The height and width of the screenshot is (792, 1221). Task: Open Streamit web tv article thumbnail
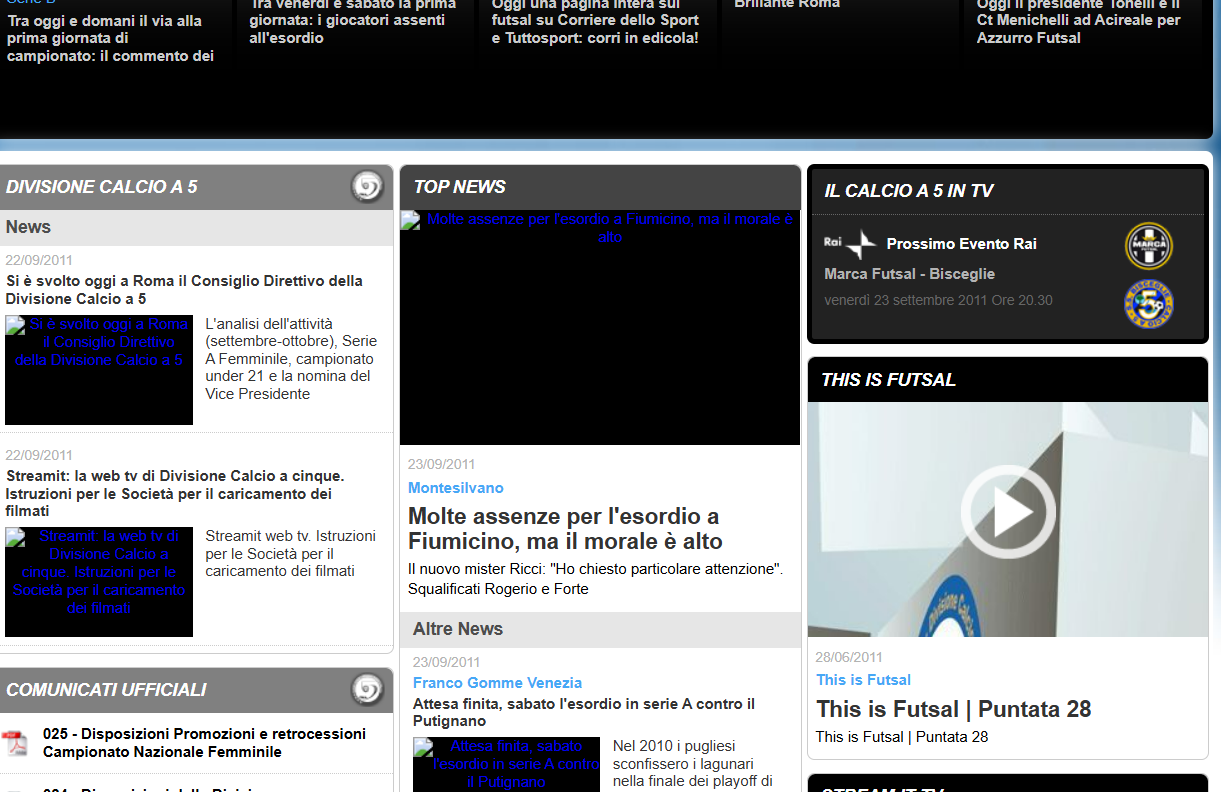pyautogui.click(x=99, y=582)
